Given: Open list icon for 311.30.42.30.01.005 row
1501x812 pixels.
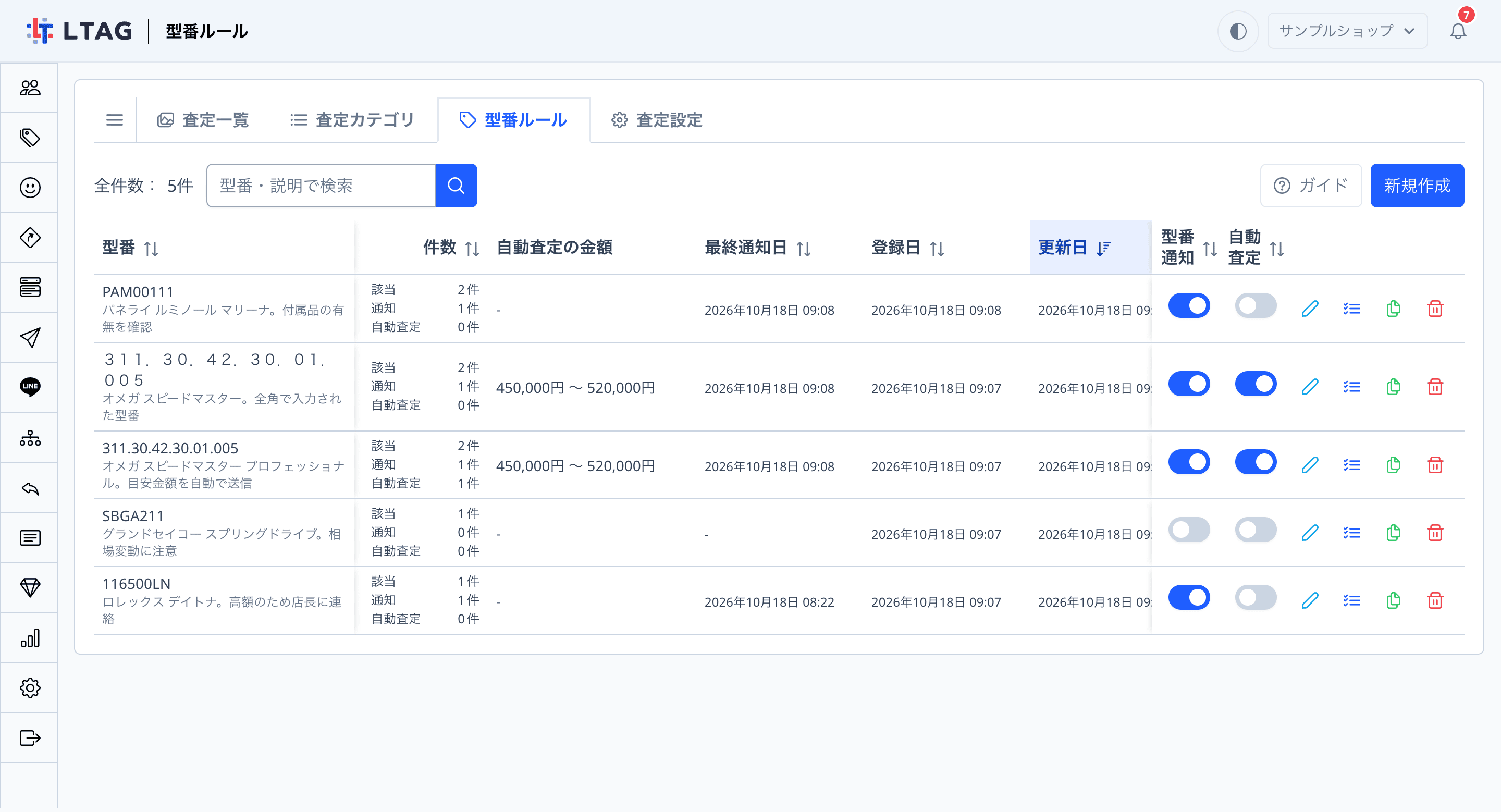Looking at the screenshot, I should [x=1351, y=465].
